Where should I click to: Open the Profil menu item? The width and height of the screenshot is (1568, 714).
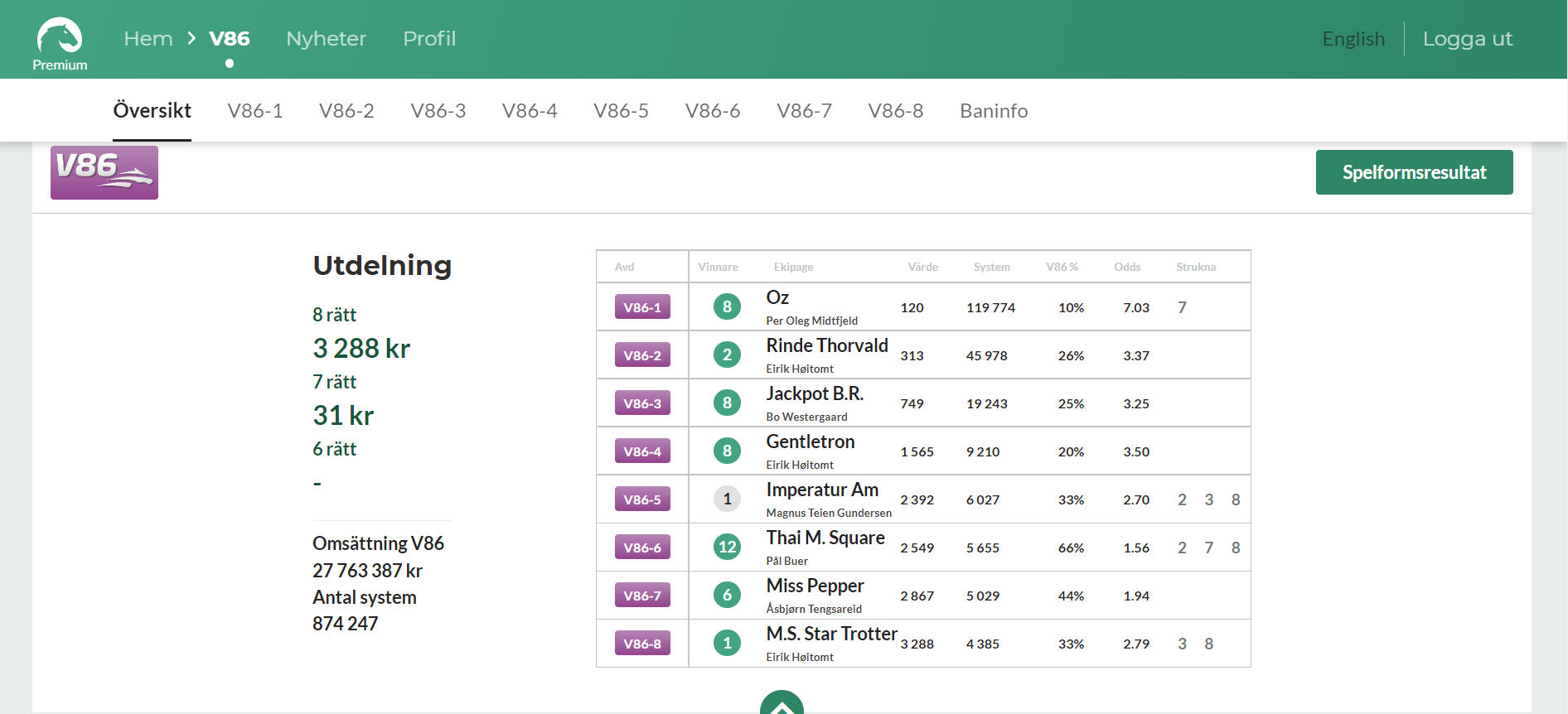[x=429, y=39]
